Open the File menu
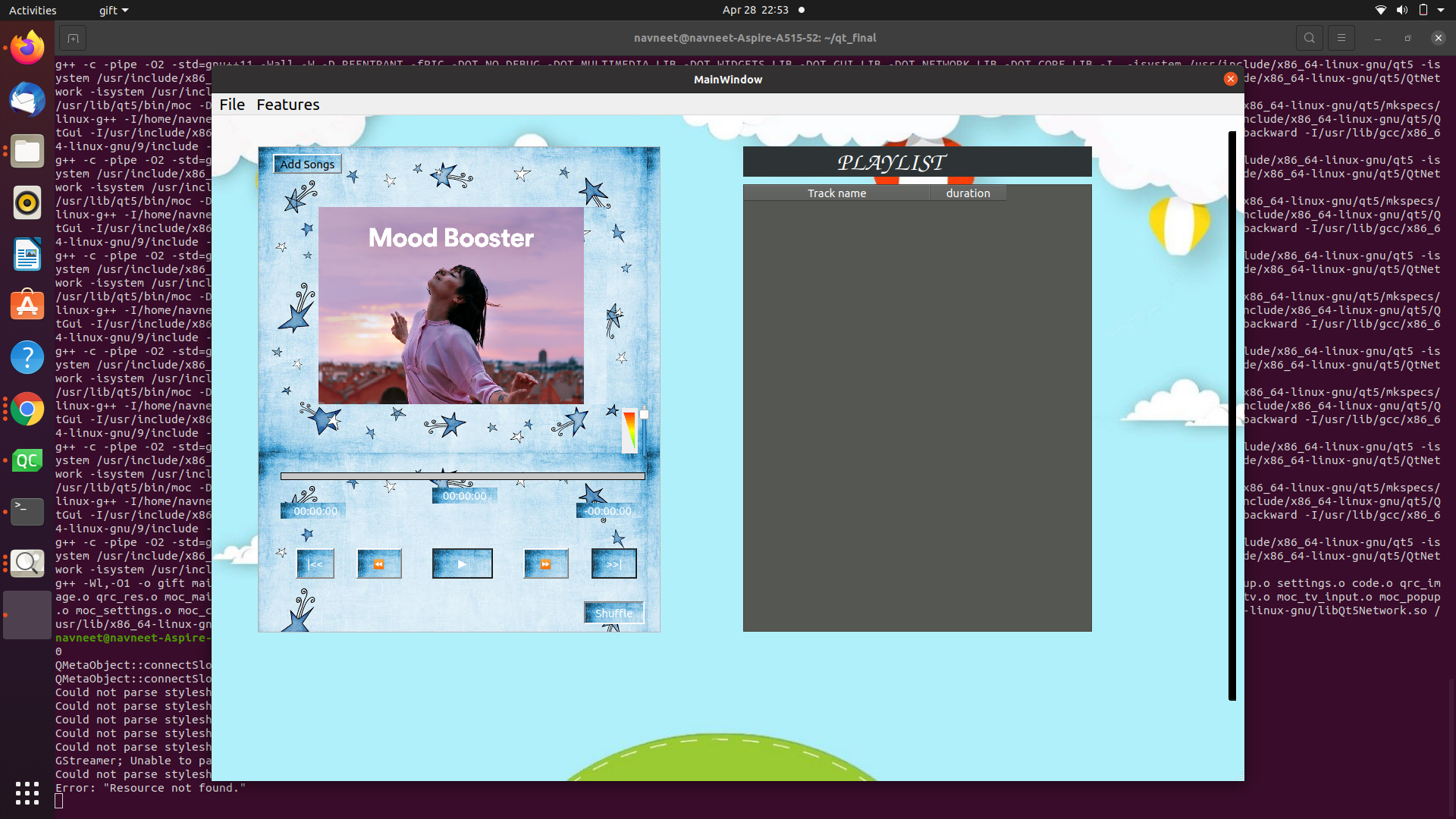This screenshot has height=819, width=1456. (x=232, y=105)
